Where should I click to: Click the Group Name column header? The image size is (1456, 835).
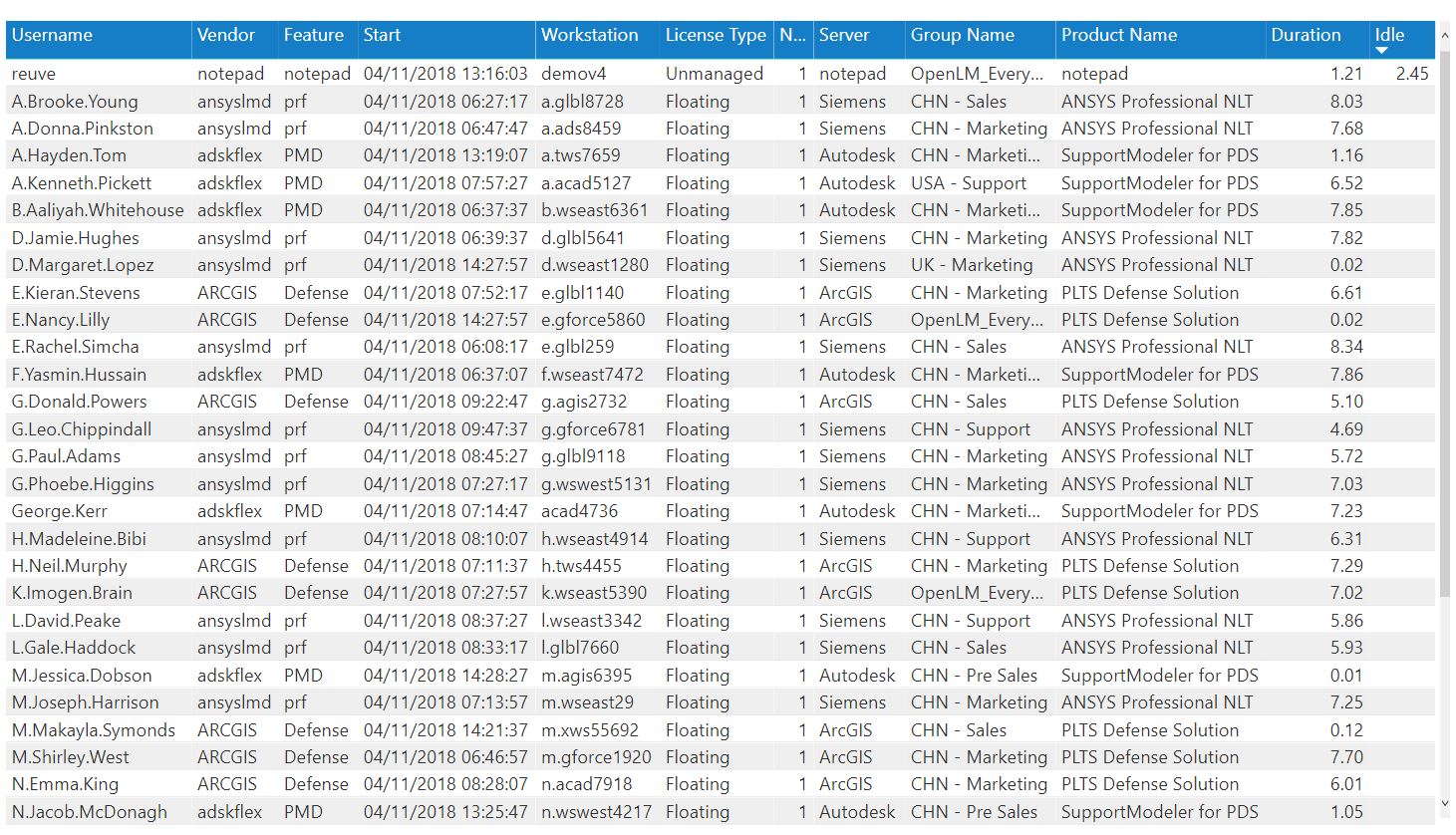(x=962, y=35)
